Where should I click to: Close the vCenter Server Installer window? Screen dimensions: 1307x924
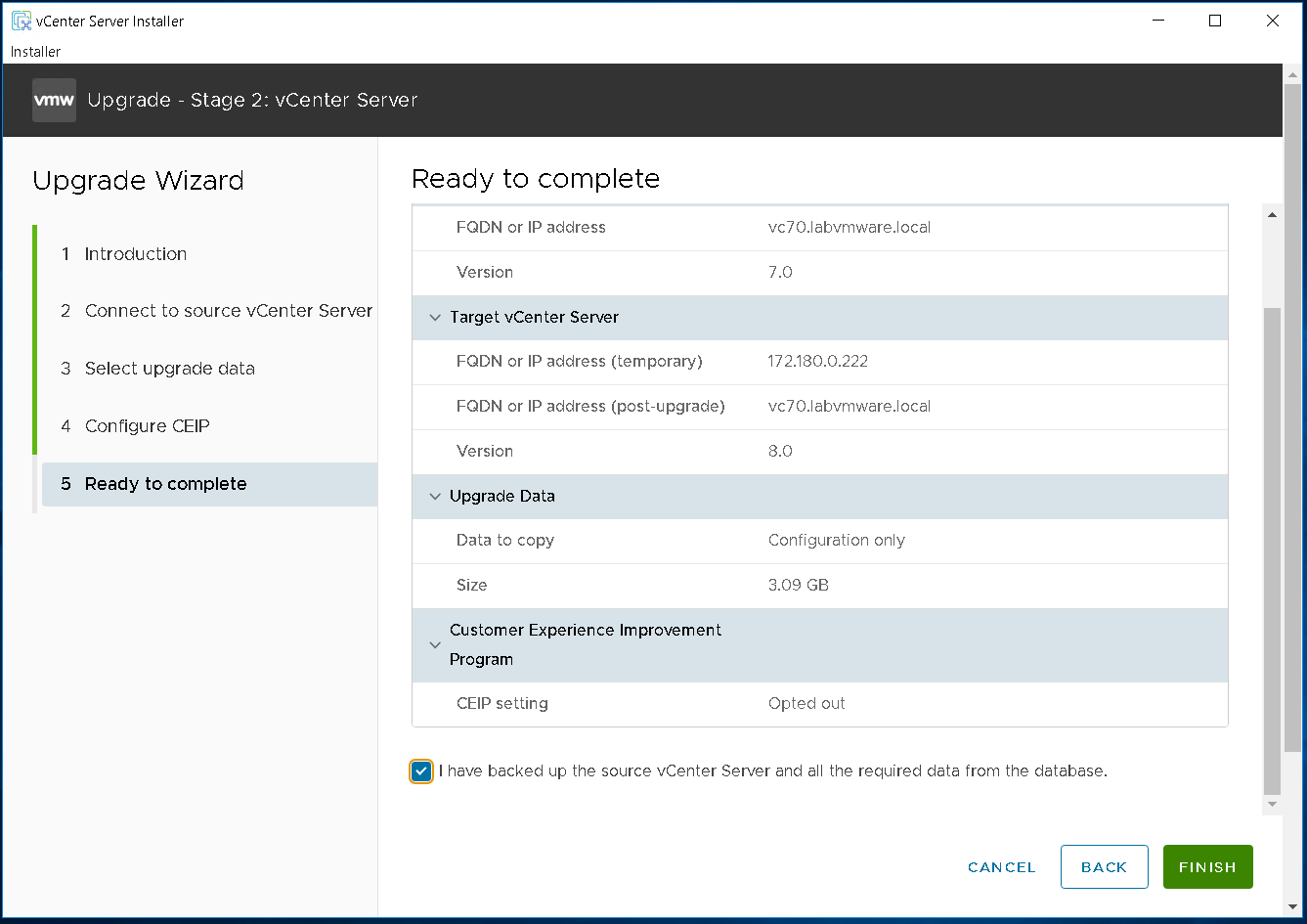pyautogui.click(x=1273, y=21)
